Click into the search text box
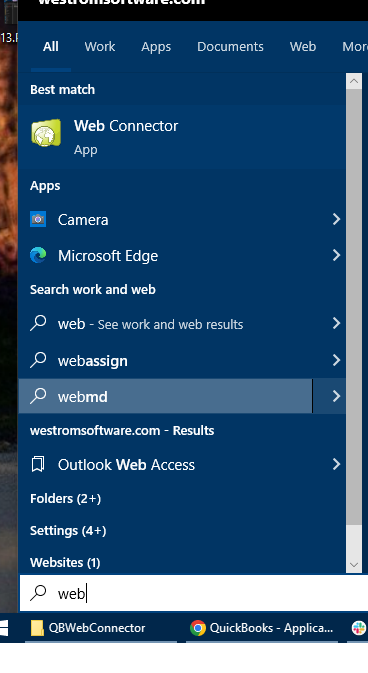 [193, 593]
